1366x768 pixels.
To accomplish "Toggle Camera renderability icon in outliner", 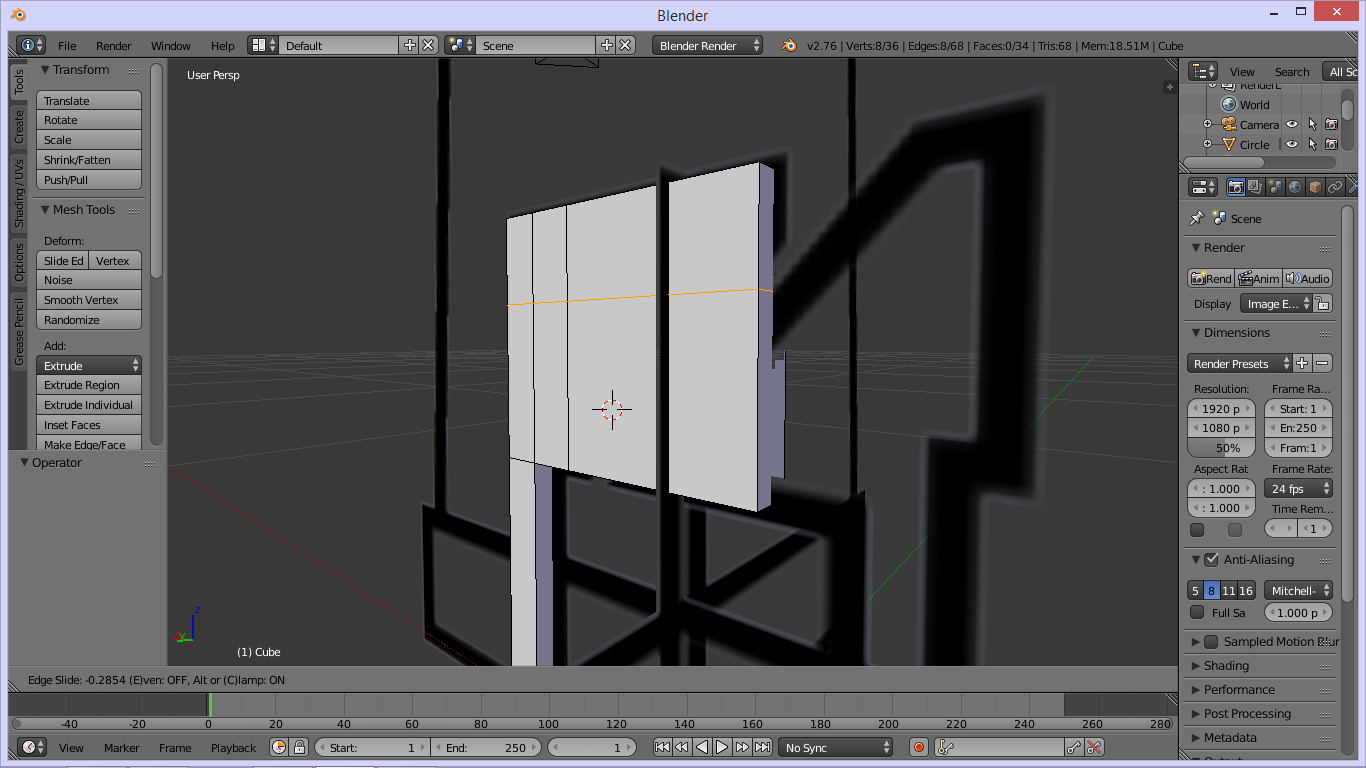I will [1331, 125].
